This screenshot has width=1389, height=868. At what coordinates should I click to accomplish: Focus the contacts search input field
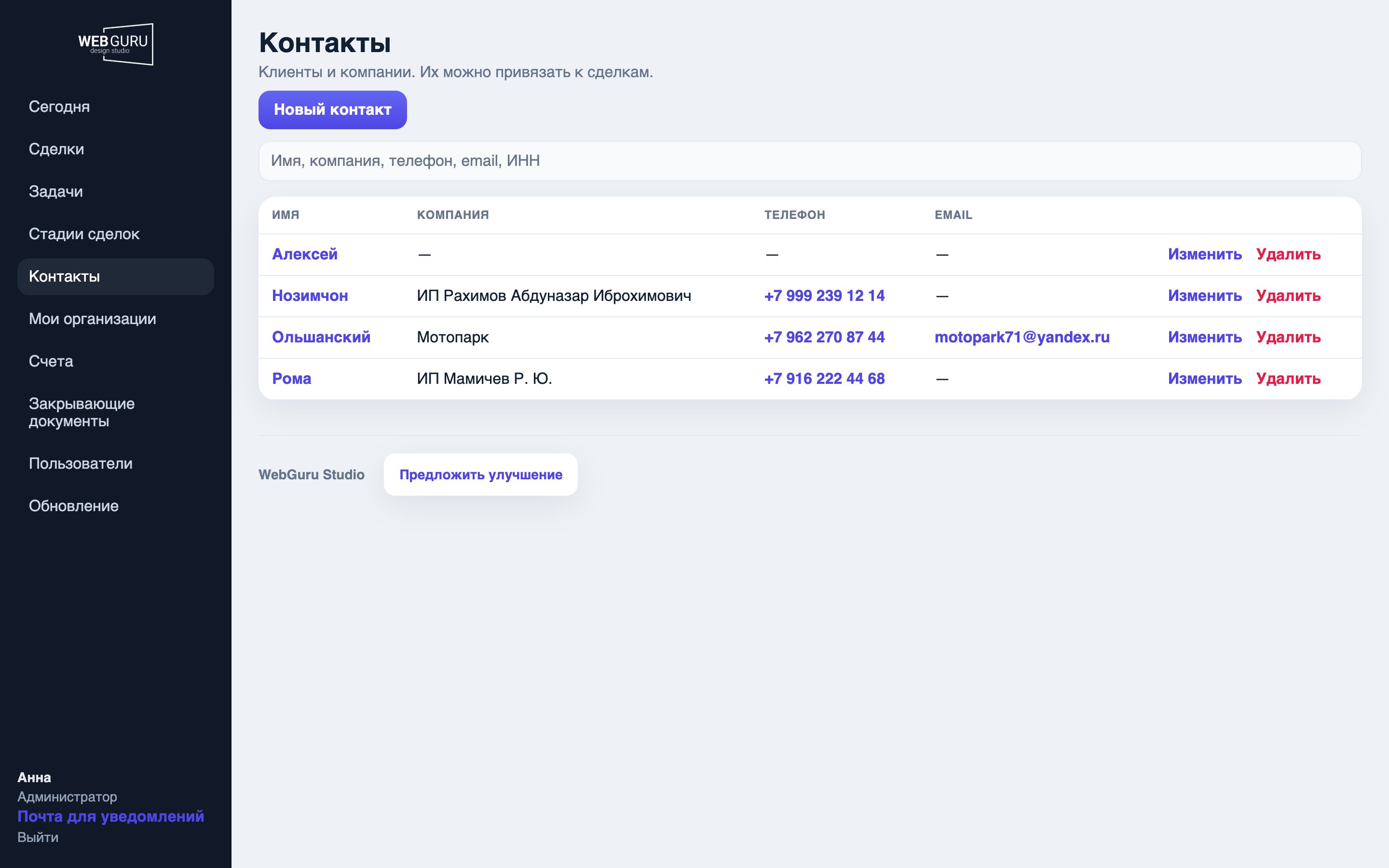(810, 162)
